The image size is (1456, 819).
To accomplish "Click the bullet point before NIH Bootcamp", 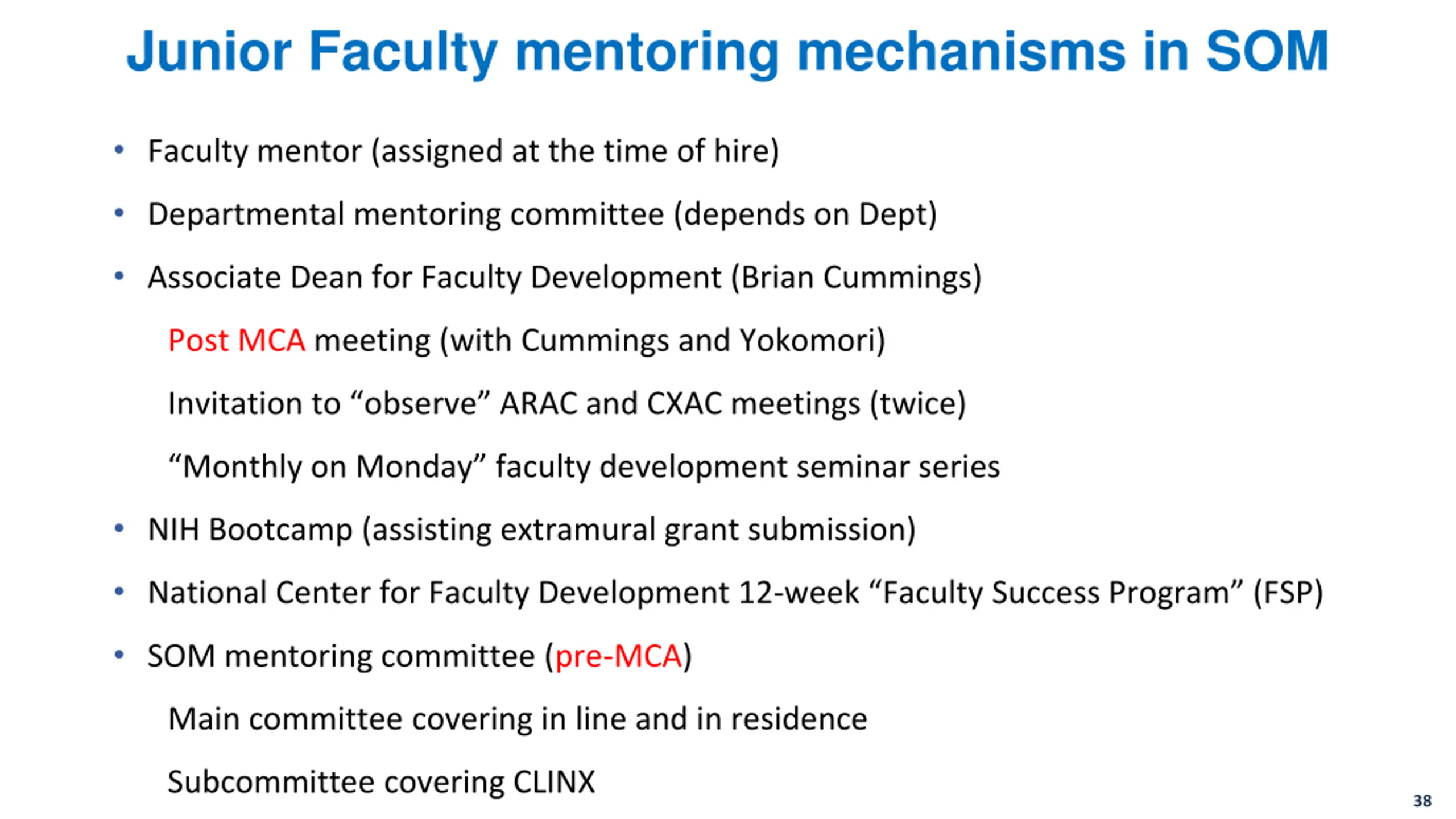I will pos(119,528).
